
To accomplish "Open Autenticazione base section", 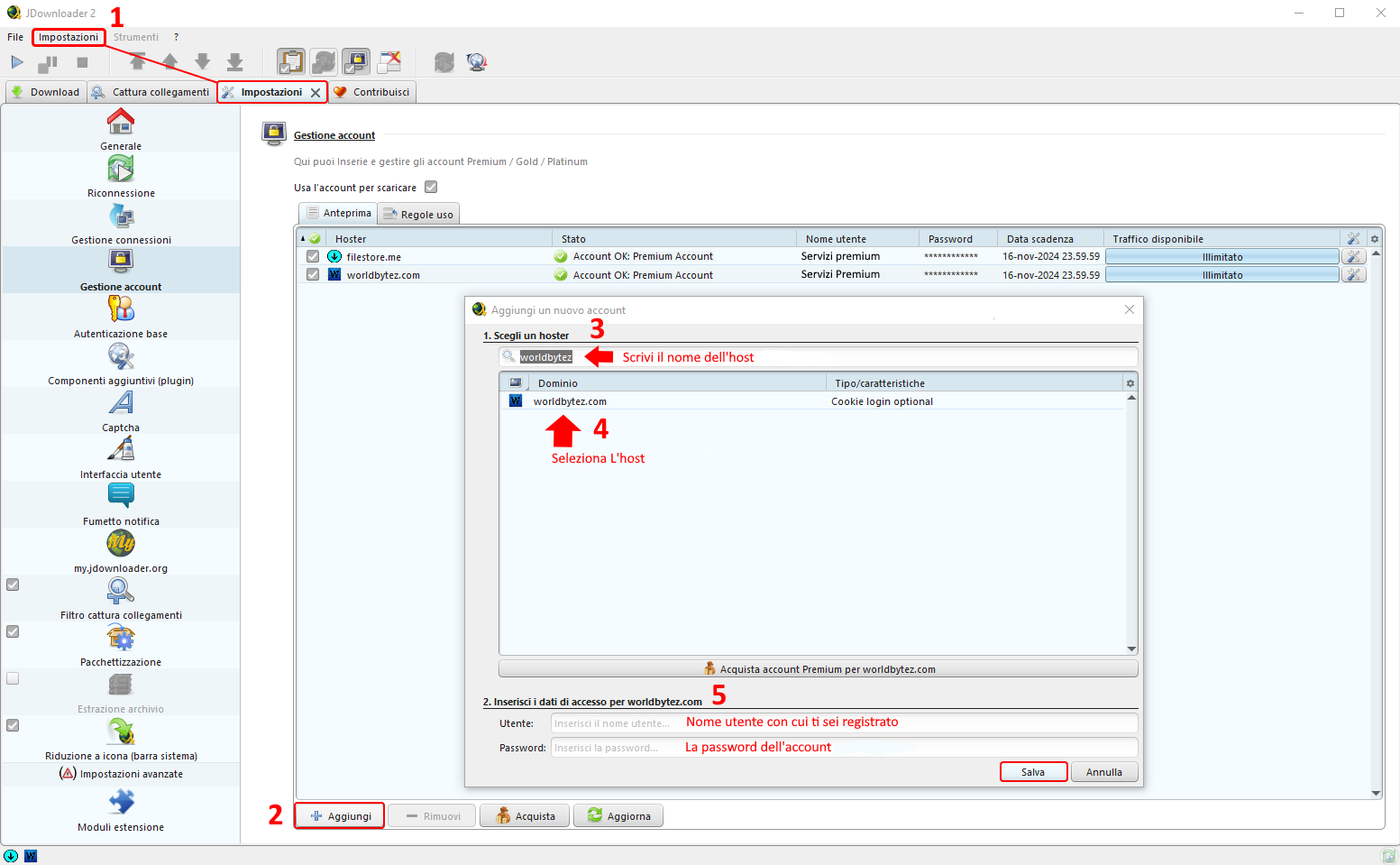I will coord(121,317).
